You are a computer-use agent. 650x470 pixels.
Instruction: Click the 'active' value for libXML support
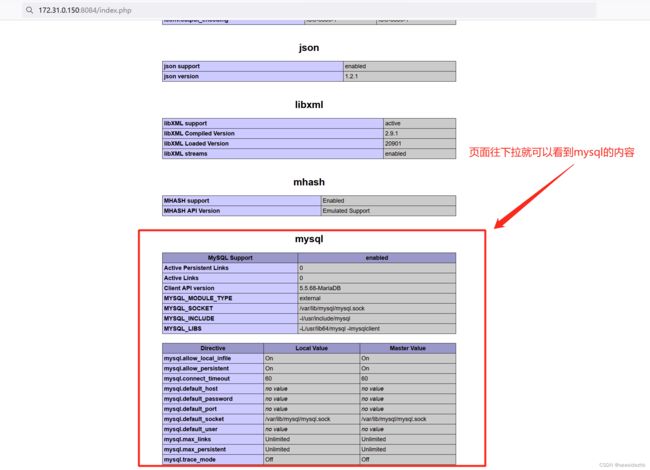(420, 124)
